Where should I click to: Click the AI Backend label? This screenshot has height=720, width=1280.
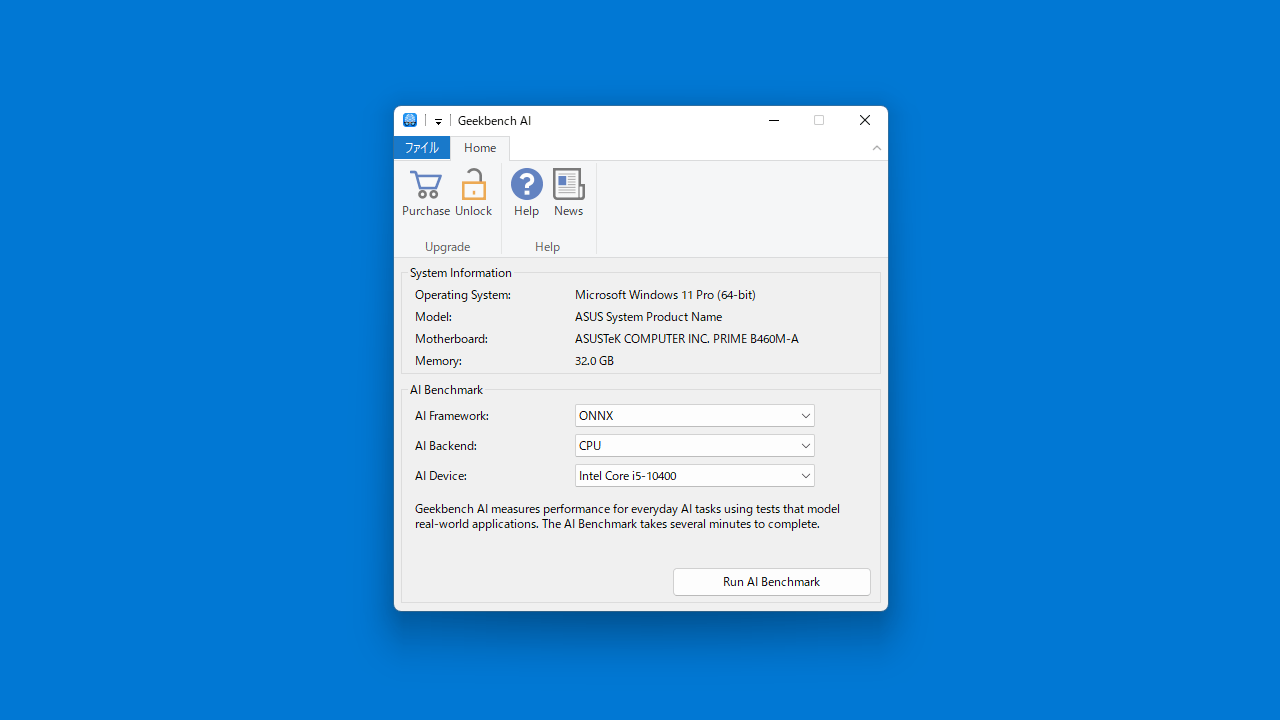coord(446,446)
